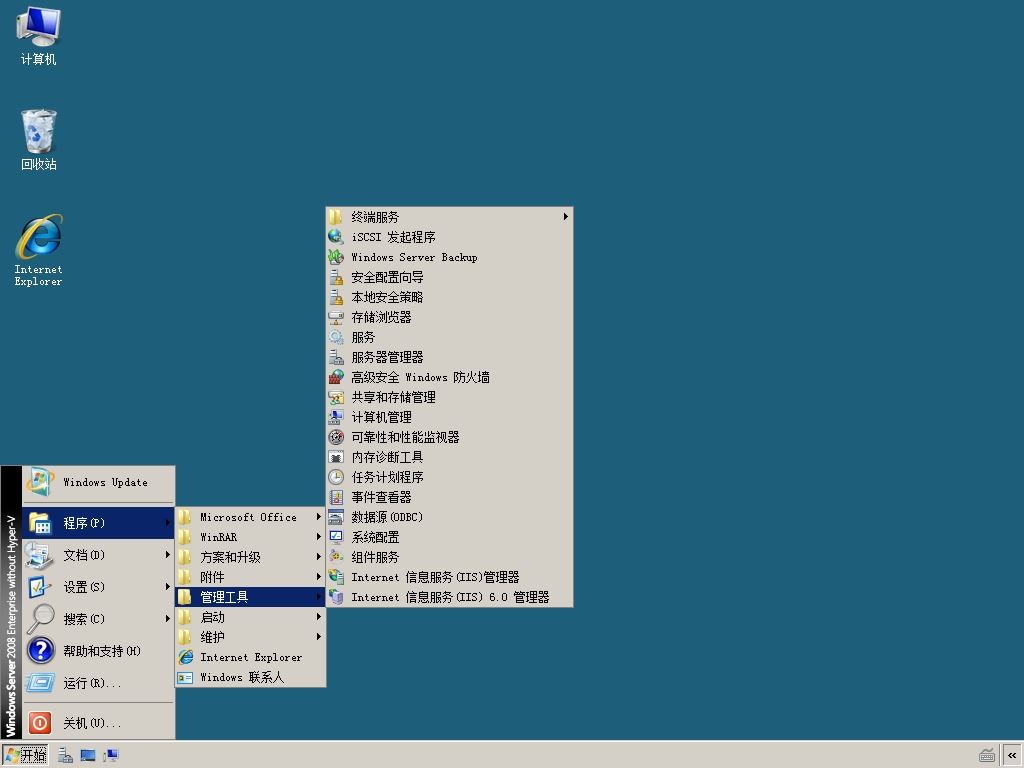Expand the Microsoft Office submenu arrow
Screen dimensions: 1024x768
click(319, 517)
